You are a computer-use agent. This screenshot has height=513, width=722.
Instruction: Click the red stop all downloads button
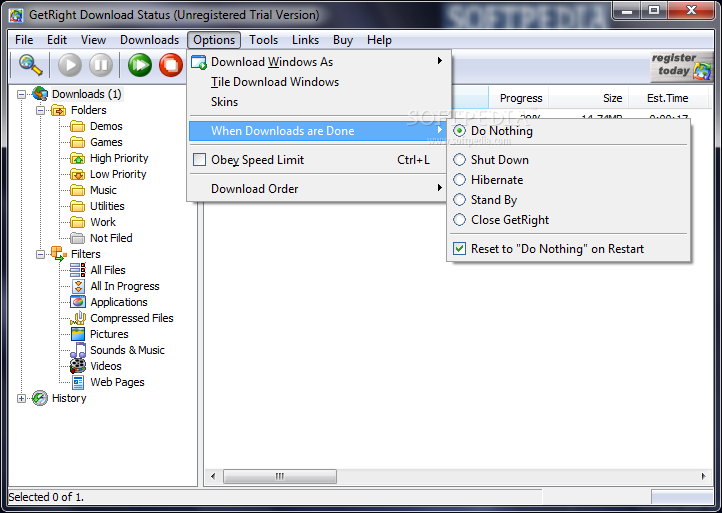click(x=171, y=64)
